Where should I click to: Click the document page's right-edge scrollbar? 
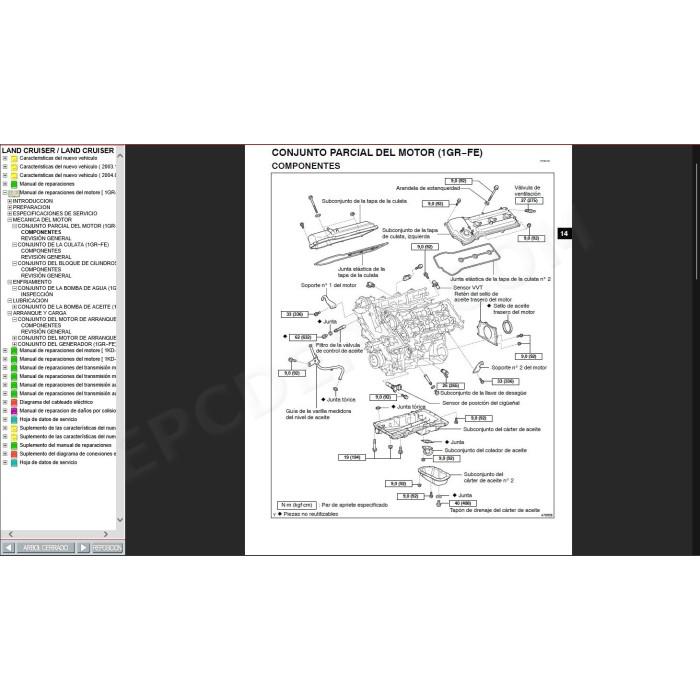[696, 222]
